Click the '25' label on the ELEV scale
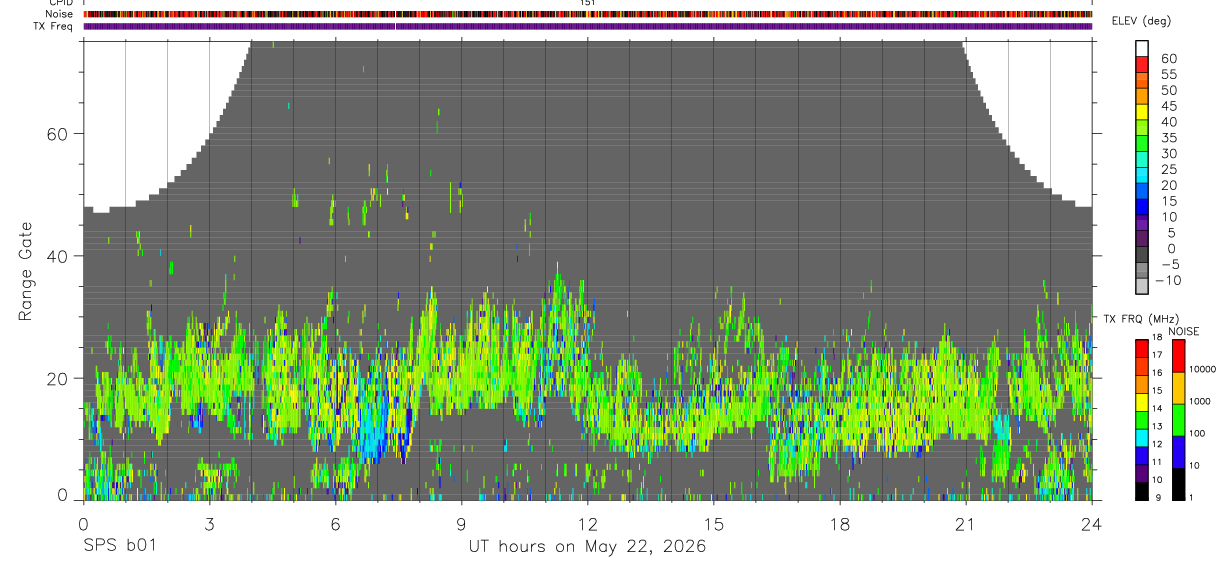 coord(1169,169)
